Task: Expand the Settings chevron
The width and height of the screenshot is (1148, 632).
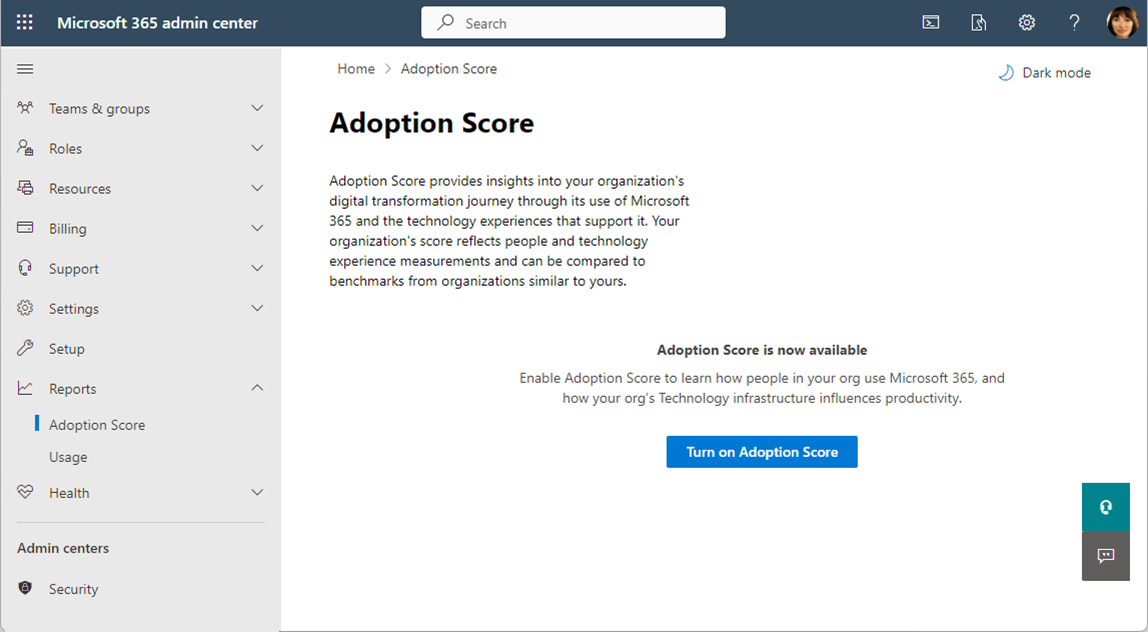Action: pyautogui.click(x=257, y=308)
